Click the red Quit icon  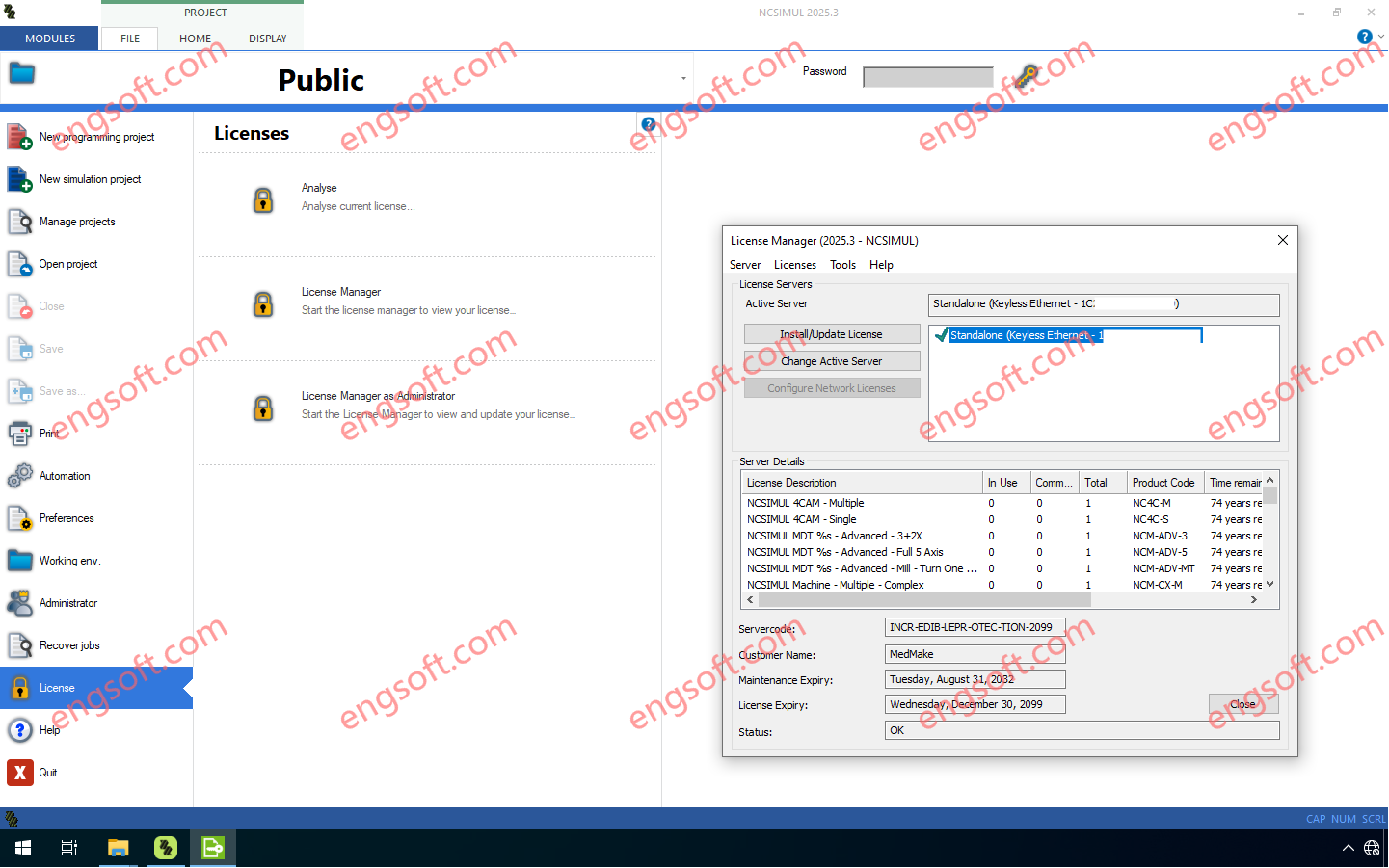coord(20,773)
